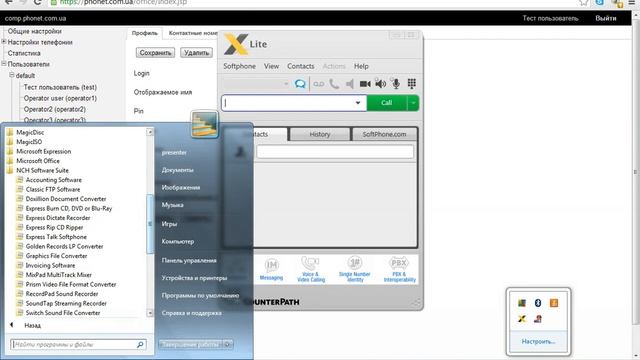The image size is (640, 360).
Task: Click the Single Number Identity icon
Action: (355, 269)
